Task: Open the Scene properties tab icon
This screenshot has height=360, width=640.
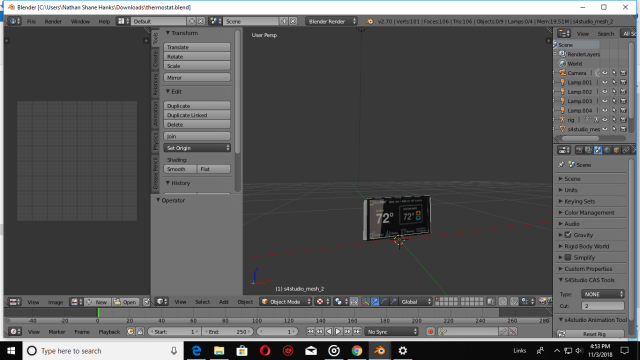Action: [x=598, y=150]
